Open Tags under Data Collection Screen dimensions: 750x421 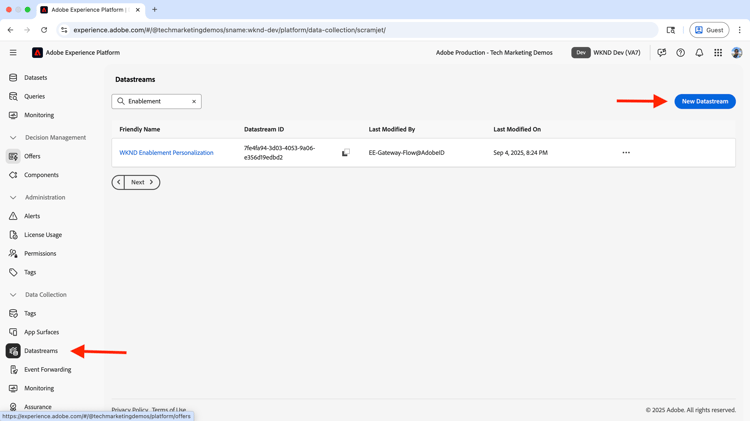(30, 313)
